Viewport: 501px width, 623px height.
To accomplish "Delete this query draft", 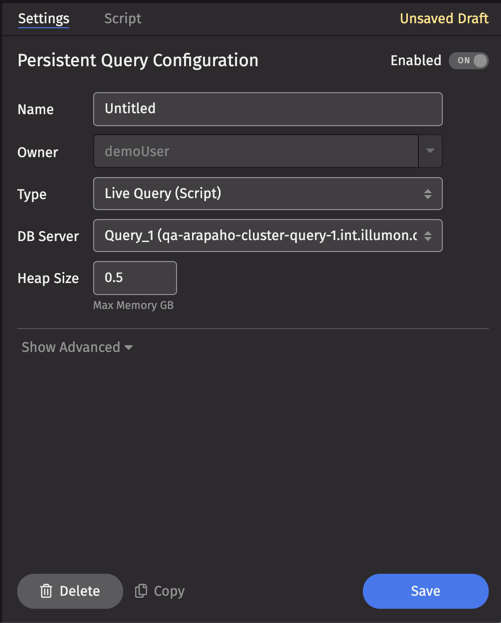I will click(70, 591).
